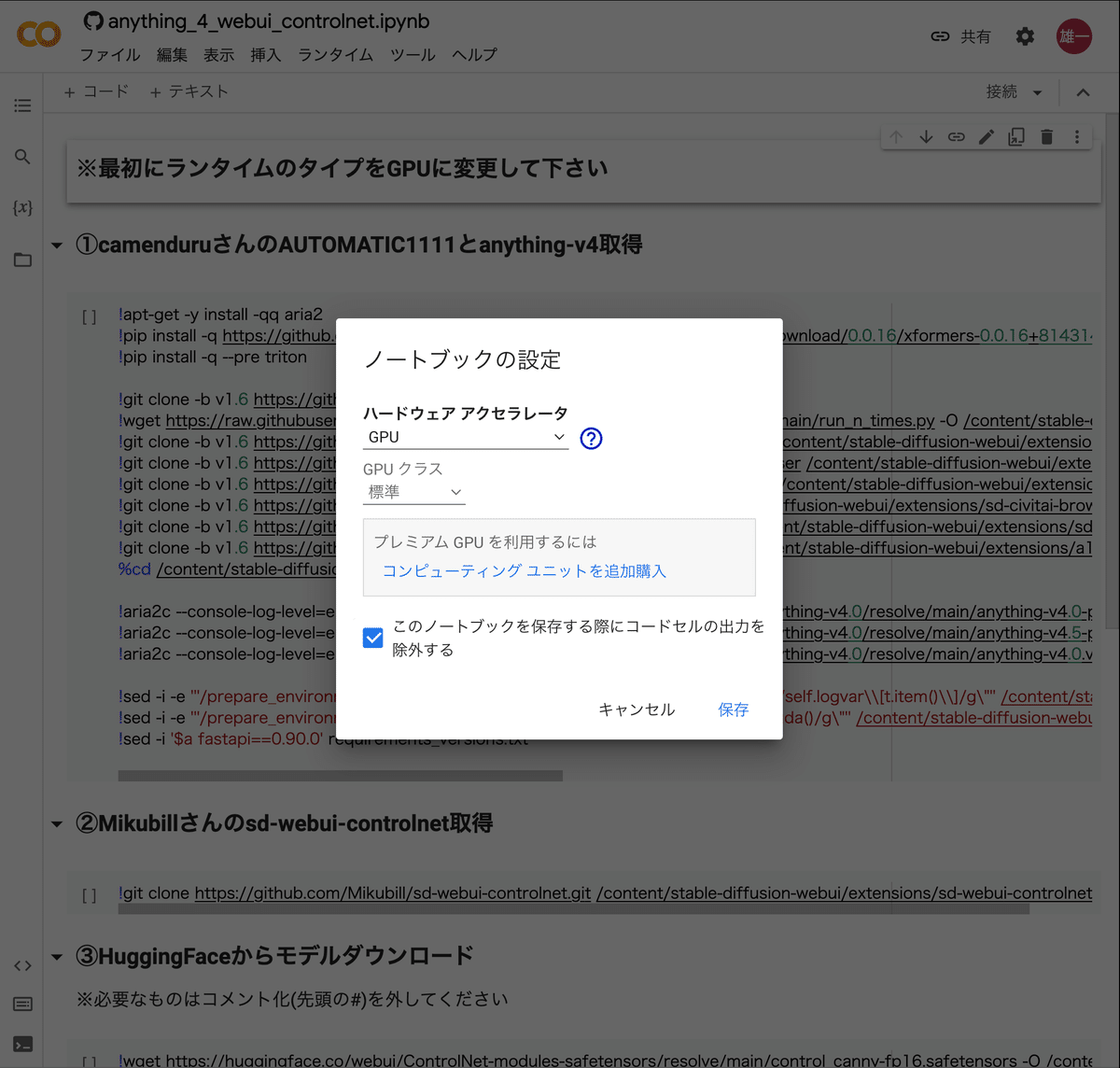Open the variables {x} sidebar icon
Viewport: 1120px width, 1068px height.
[22, 207]
